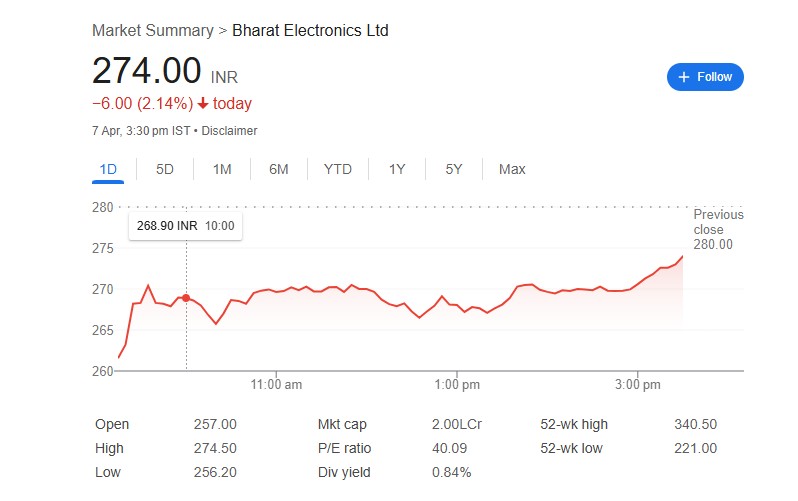798x501 pixels.
Task: Click the red data point on chart
Action: 186,298
